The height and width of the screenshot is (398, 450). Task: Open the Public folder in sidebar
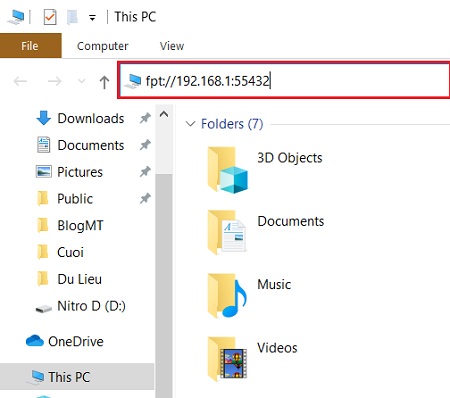point(75,199)
